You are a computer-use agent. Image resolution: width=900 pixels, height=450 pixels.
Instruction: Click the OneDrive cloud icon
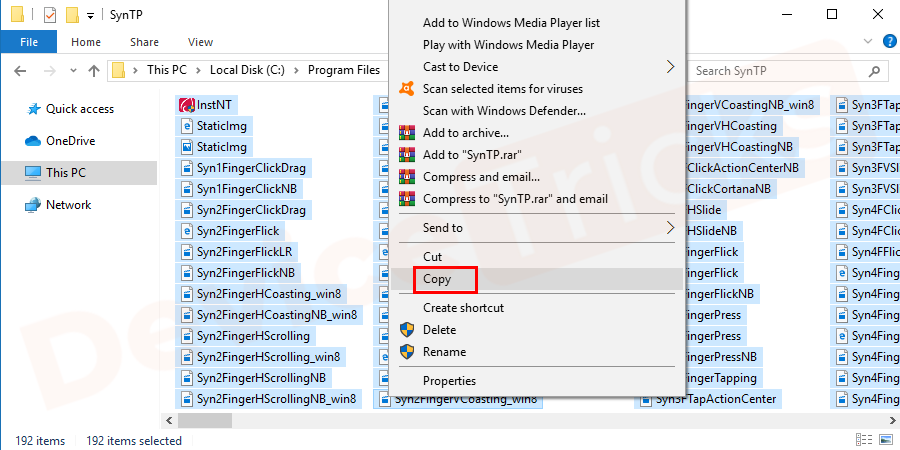coord(33,141)
